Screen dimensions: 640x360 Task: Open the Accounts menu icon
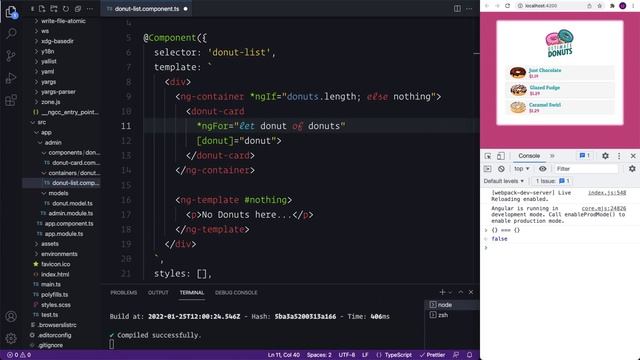(11, 316)
